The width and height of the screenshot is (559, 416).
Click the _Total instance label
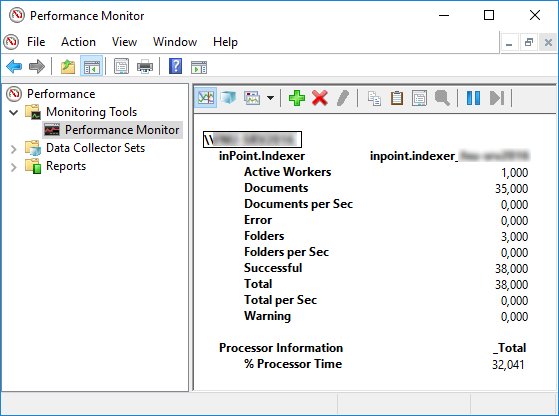tap(509, 348)
